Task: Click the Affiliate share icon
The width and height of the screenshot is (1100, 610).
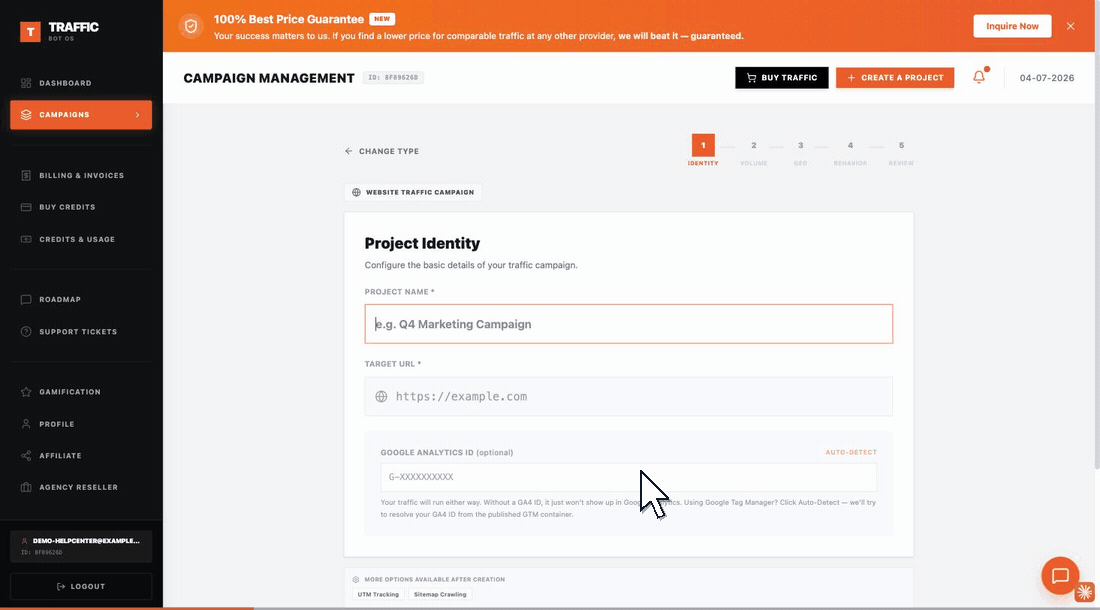Action: (x=26, y=456)
